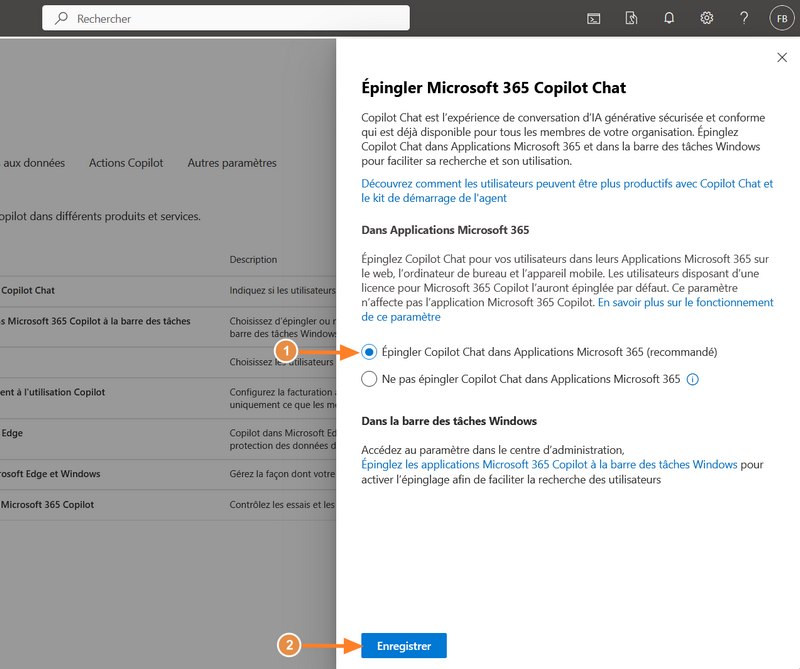Click the mobile app install icon
800x669 pixels.
(631, 18)
